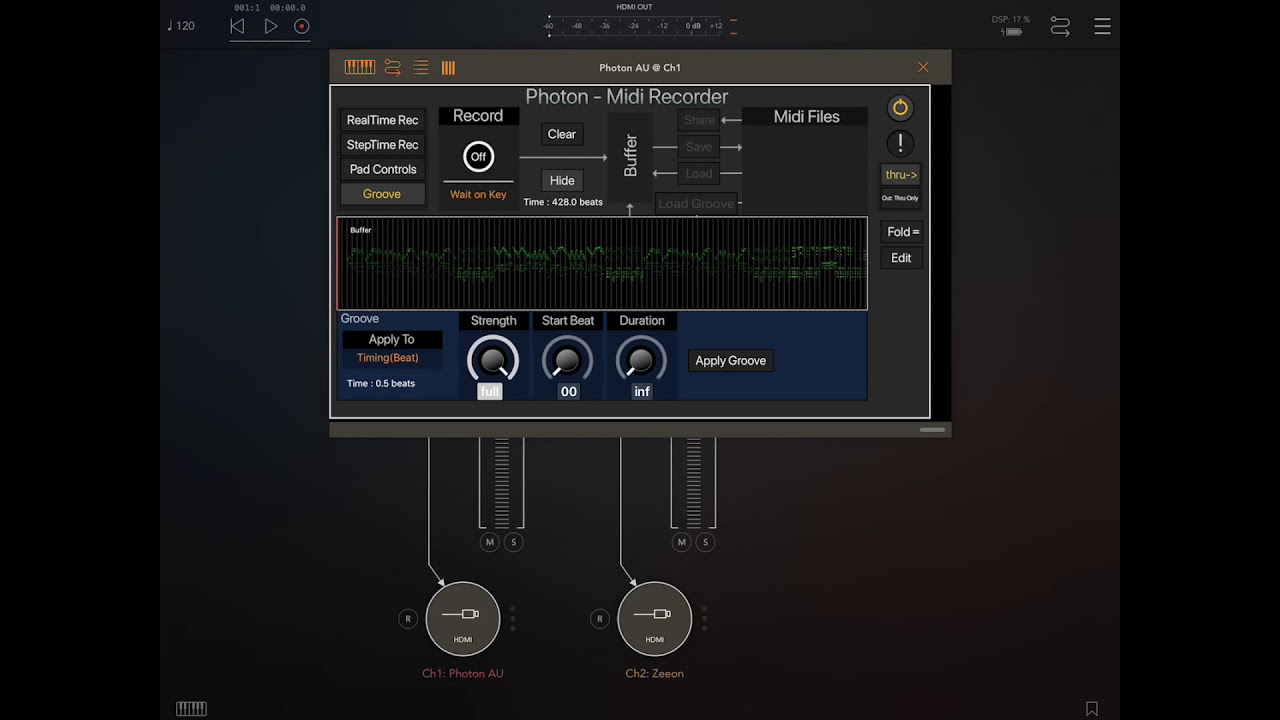Toggle the Fold = button

click(x=902, y=232)
